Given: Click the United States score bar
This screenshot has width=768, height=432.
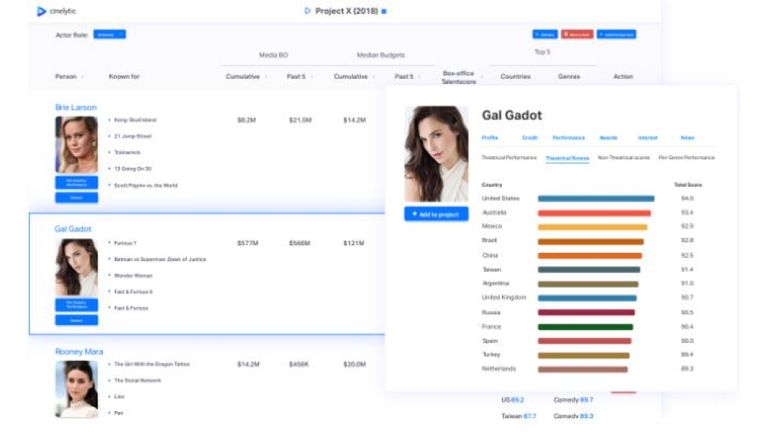Looking at the screenshot, I should 596,198.
